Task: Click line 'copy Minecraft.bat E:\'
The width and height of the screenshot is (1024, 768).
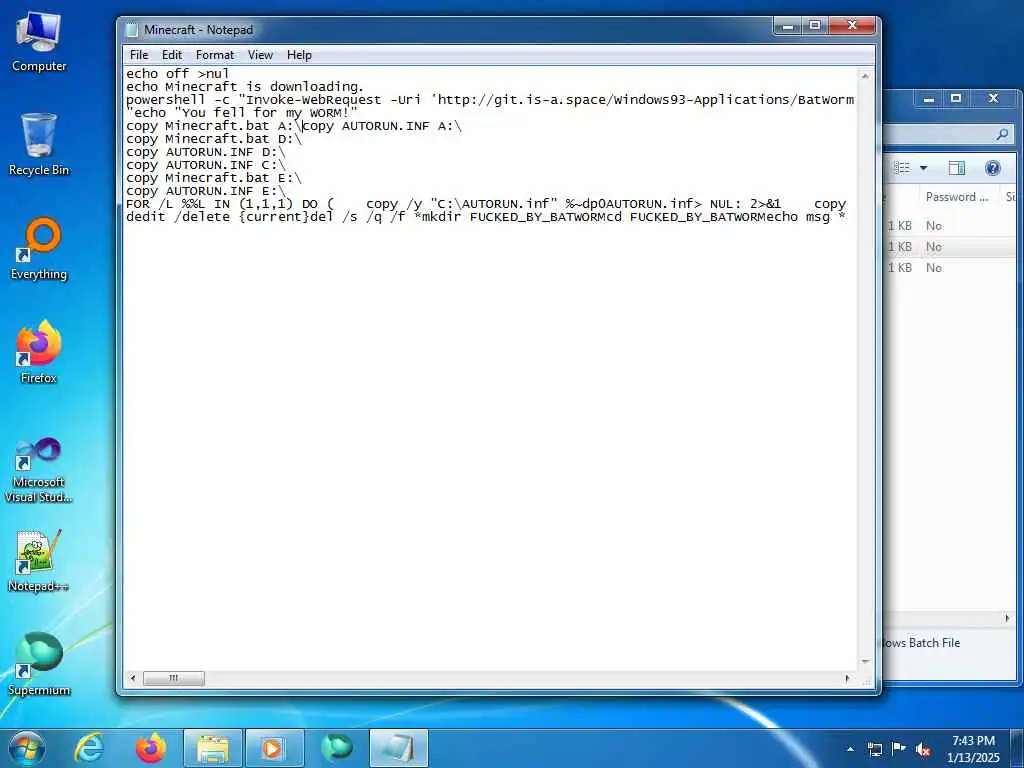Action: point(214,178)
